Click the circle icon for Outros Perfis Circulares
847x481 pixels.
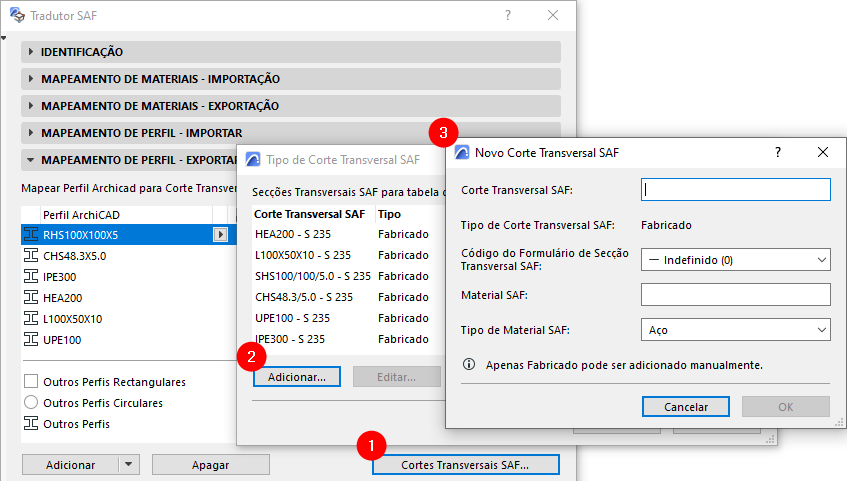[31, 403]
